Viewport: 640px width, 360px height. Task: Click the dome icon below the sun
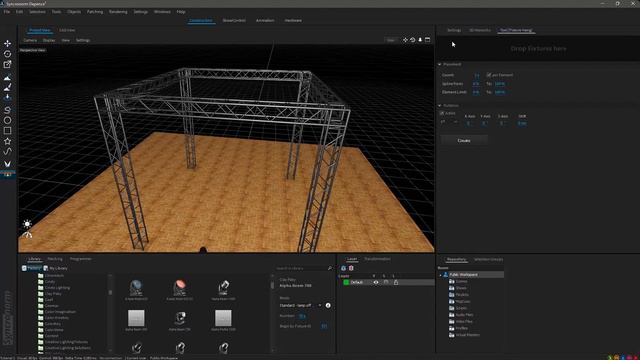(x=27, y=235)
